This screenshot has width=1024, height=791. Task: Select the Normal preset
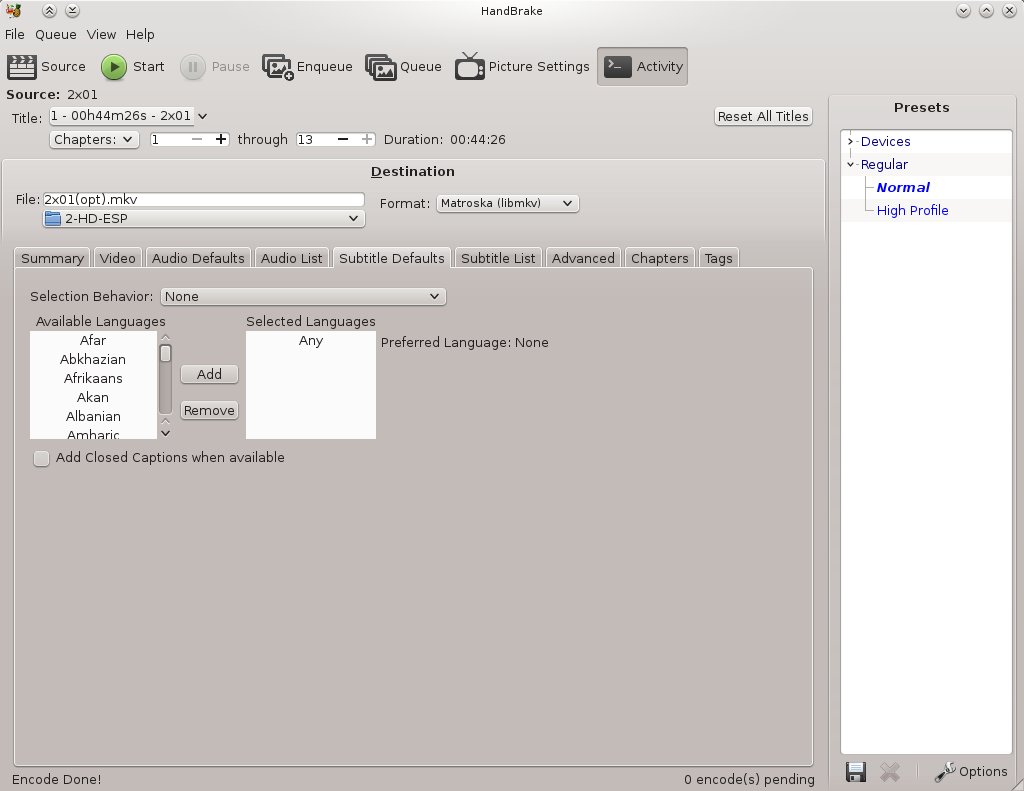pyautogui.click(x=903, y=187)
